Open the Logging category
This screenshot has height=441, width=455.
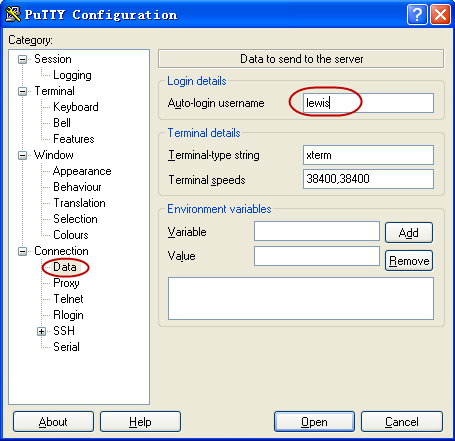(72, 75)
